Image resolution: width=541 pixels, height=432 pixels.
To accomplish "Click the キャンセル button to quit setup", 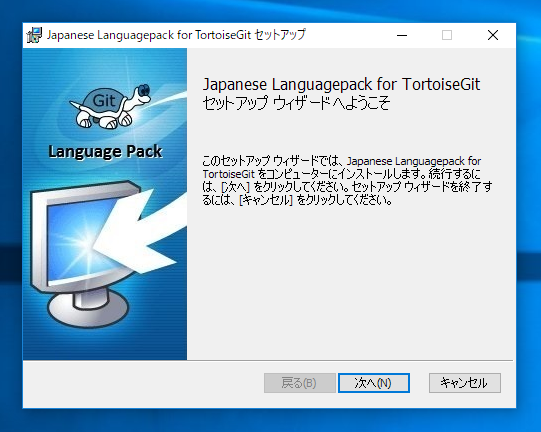I will (464, 383).
